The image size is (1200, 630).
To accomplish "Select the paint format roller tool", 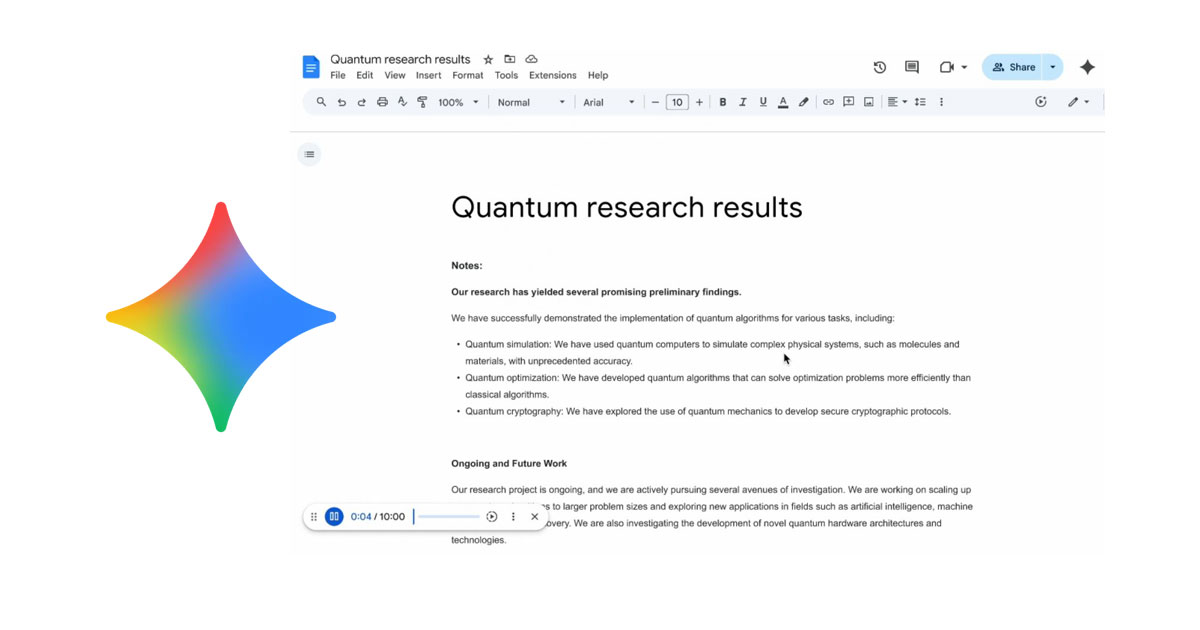I will (422, 102).
